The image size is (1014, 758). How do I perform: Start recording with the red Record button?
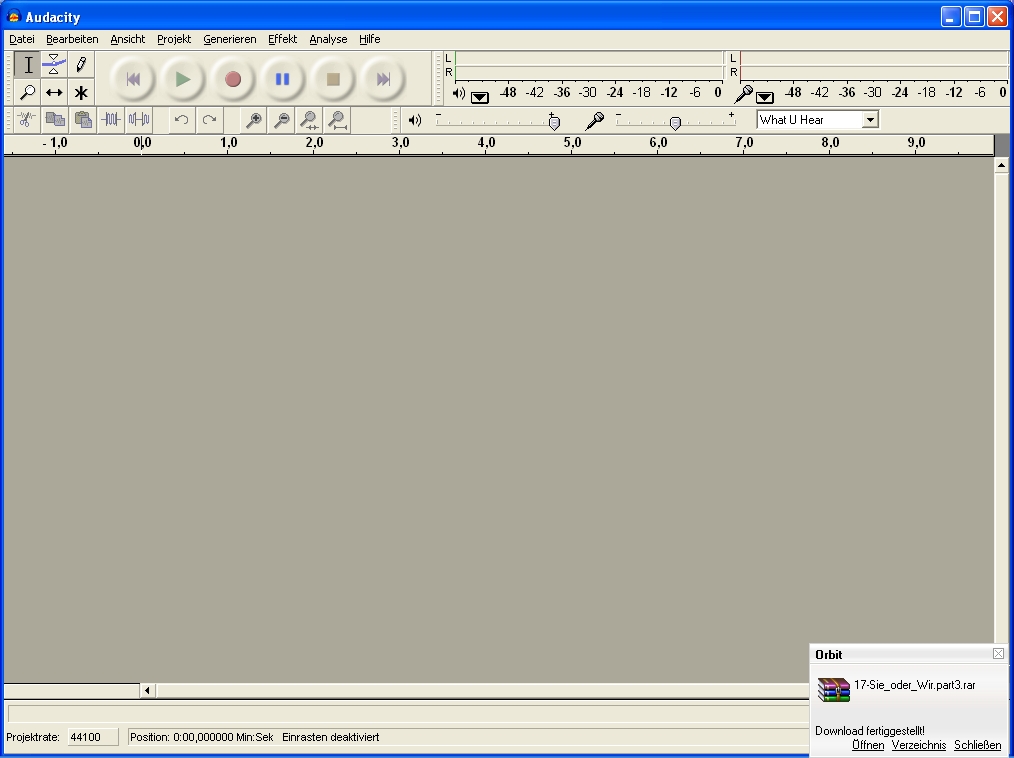click(x=233, y=80)
